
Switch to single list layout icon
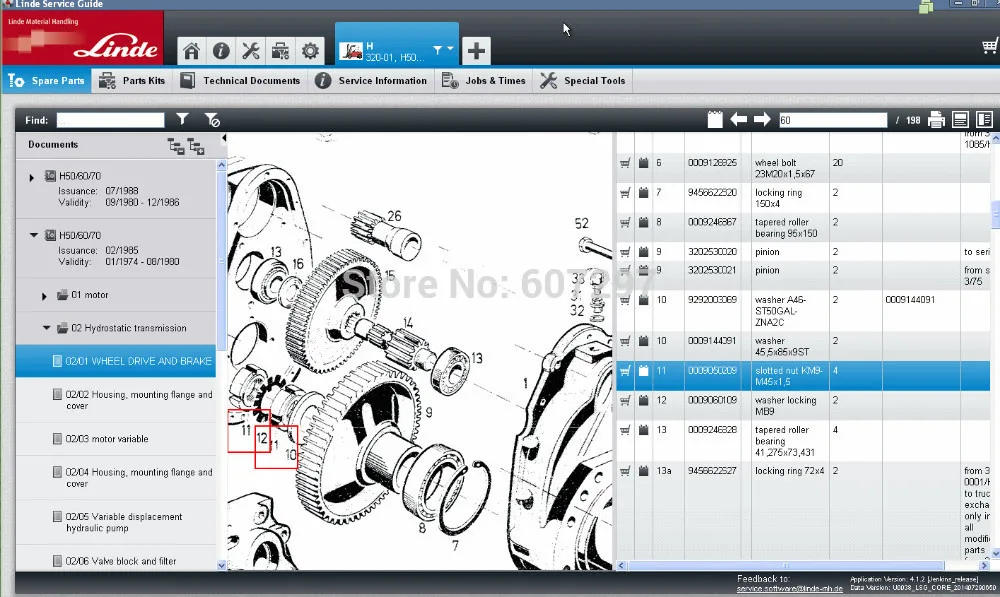(960, 119)
